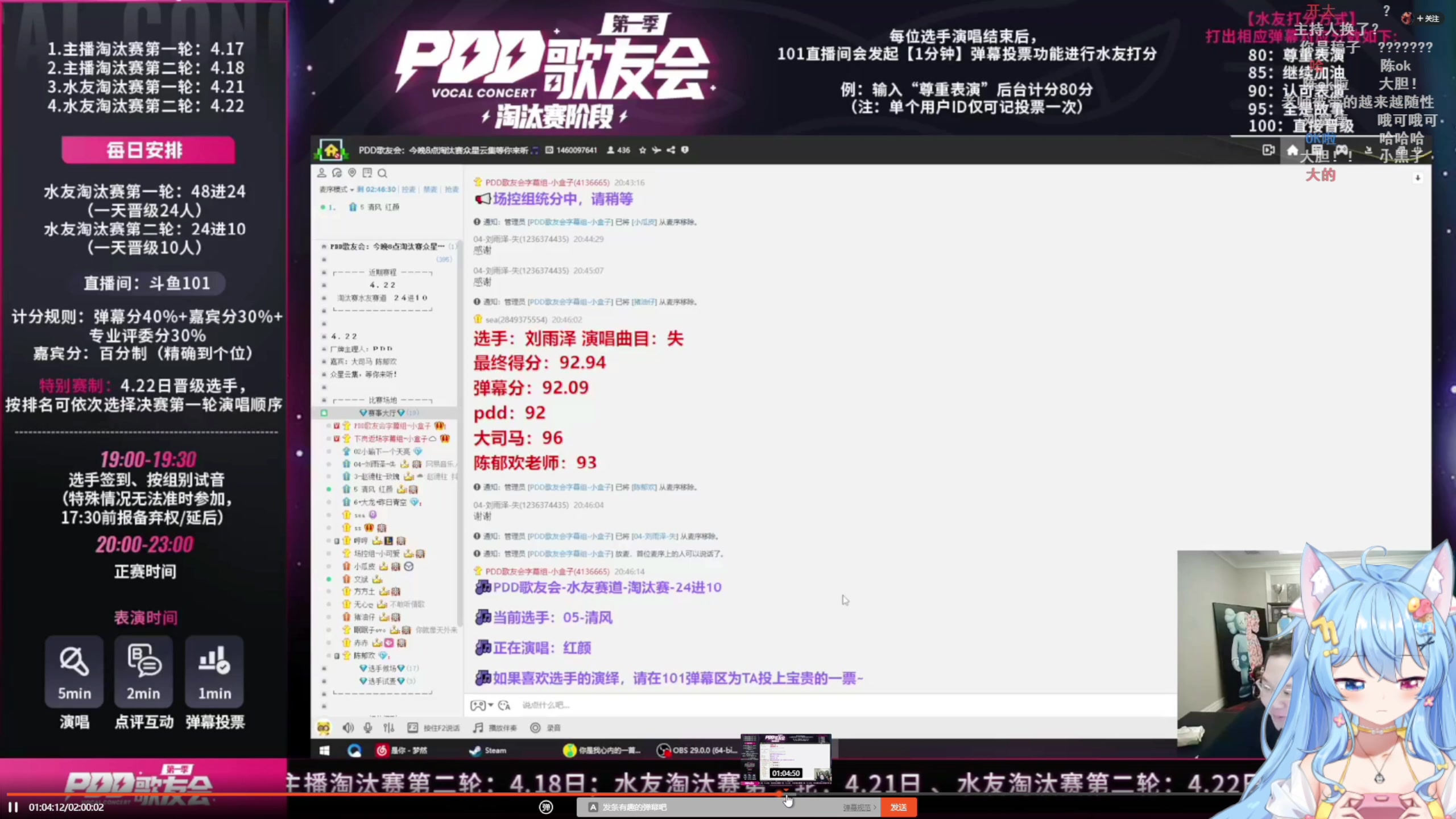The image size is (1456, 819).
Task: Open the member list icon in the sidebar
Action: [322, 173]
